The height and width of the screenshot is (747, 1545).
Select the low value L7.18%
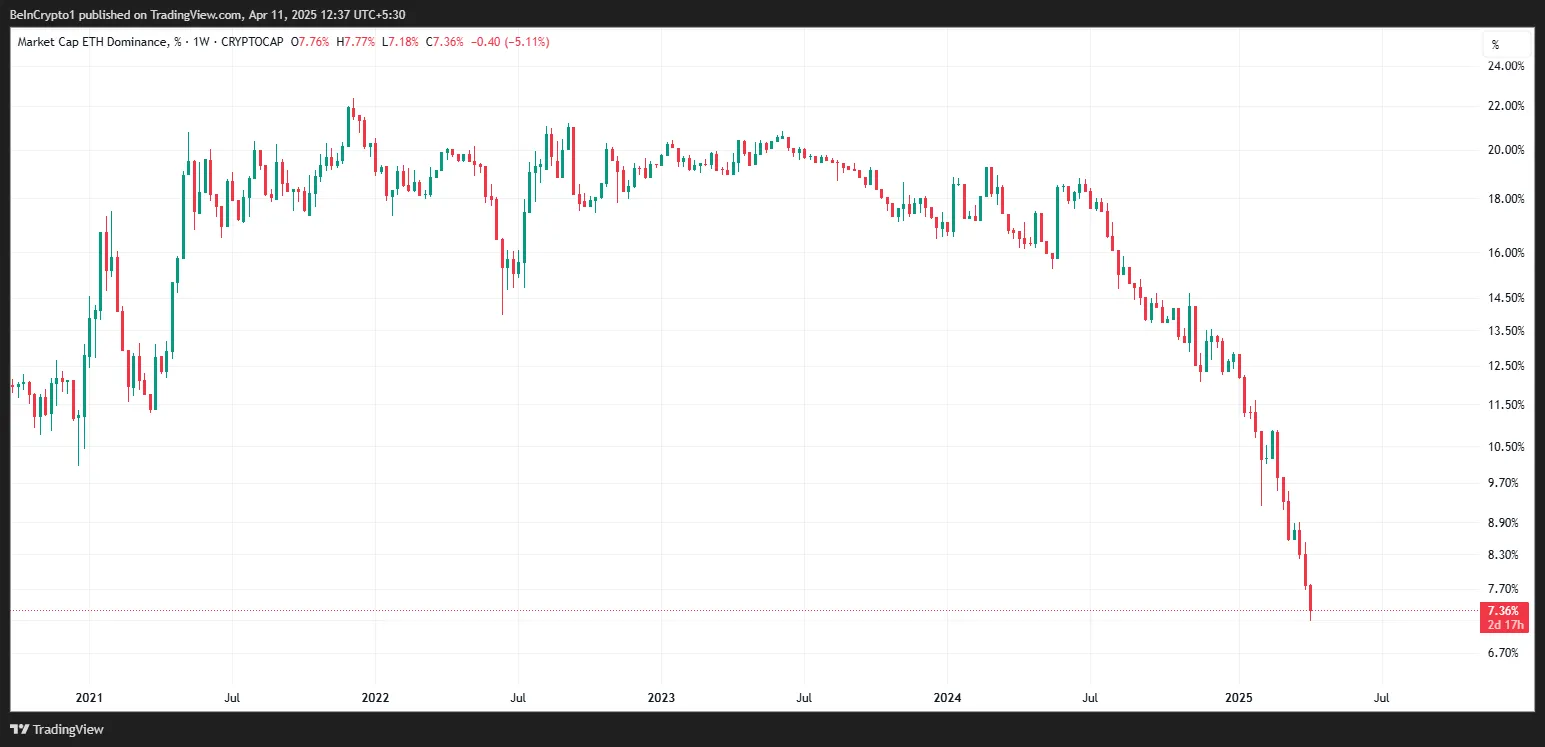point(402,42)
